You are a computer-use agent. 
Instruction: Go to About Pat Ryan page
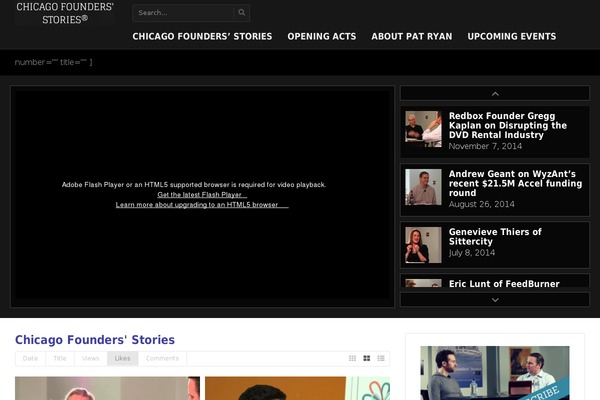[412, 36]
